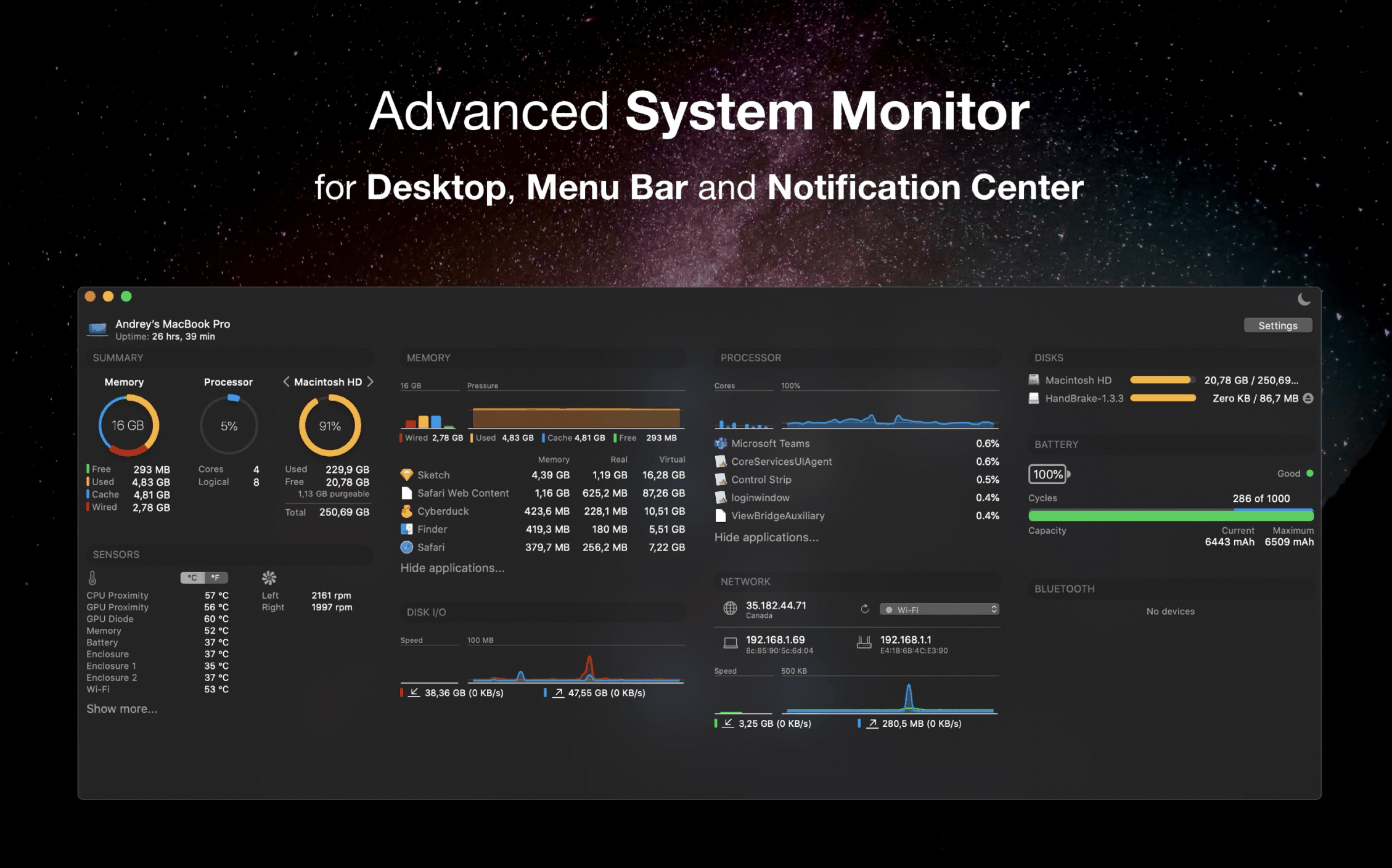Click the Safari Web Content document icon
This screenshot has height=868, width=1392.
pos(407,493)
